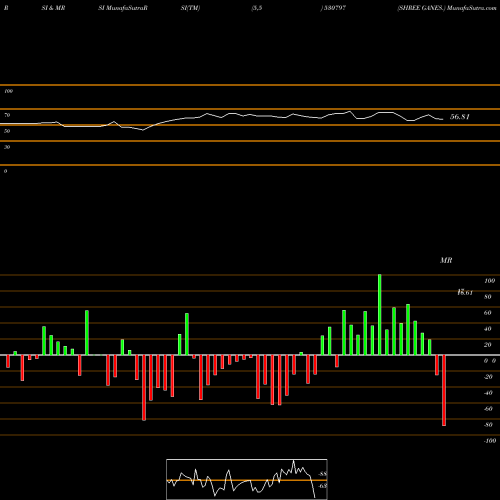Click the MR axis label -40
The height and width of the screenshot is (500, 500).
(488, 393)
